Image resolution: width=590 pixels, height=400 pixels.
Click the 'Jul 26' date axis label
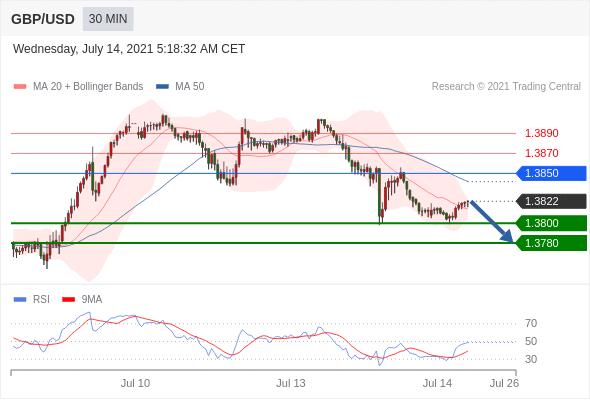pyautogui.click(x=504, y=383)
